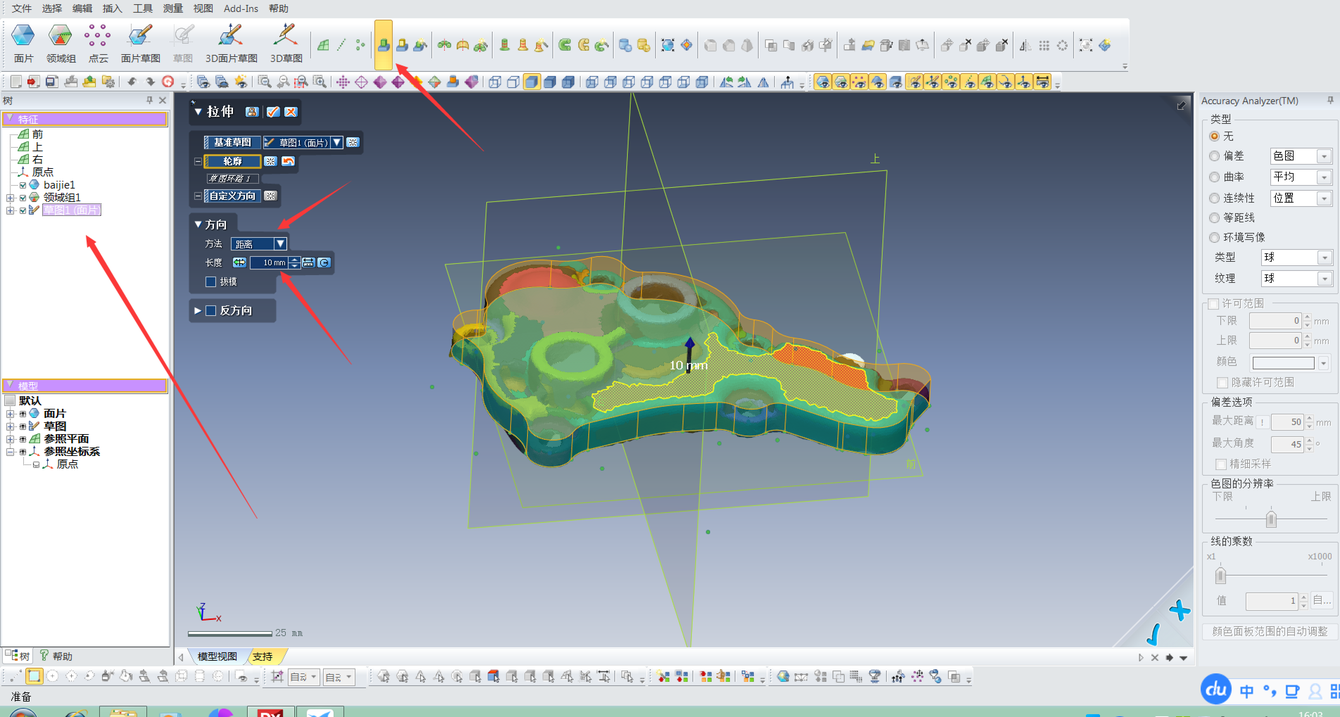Open the 工具 menu

142,8
